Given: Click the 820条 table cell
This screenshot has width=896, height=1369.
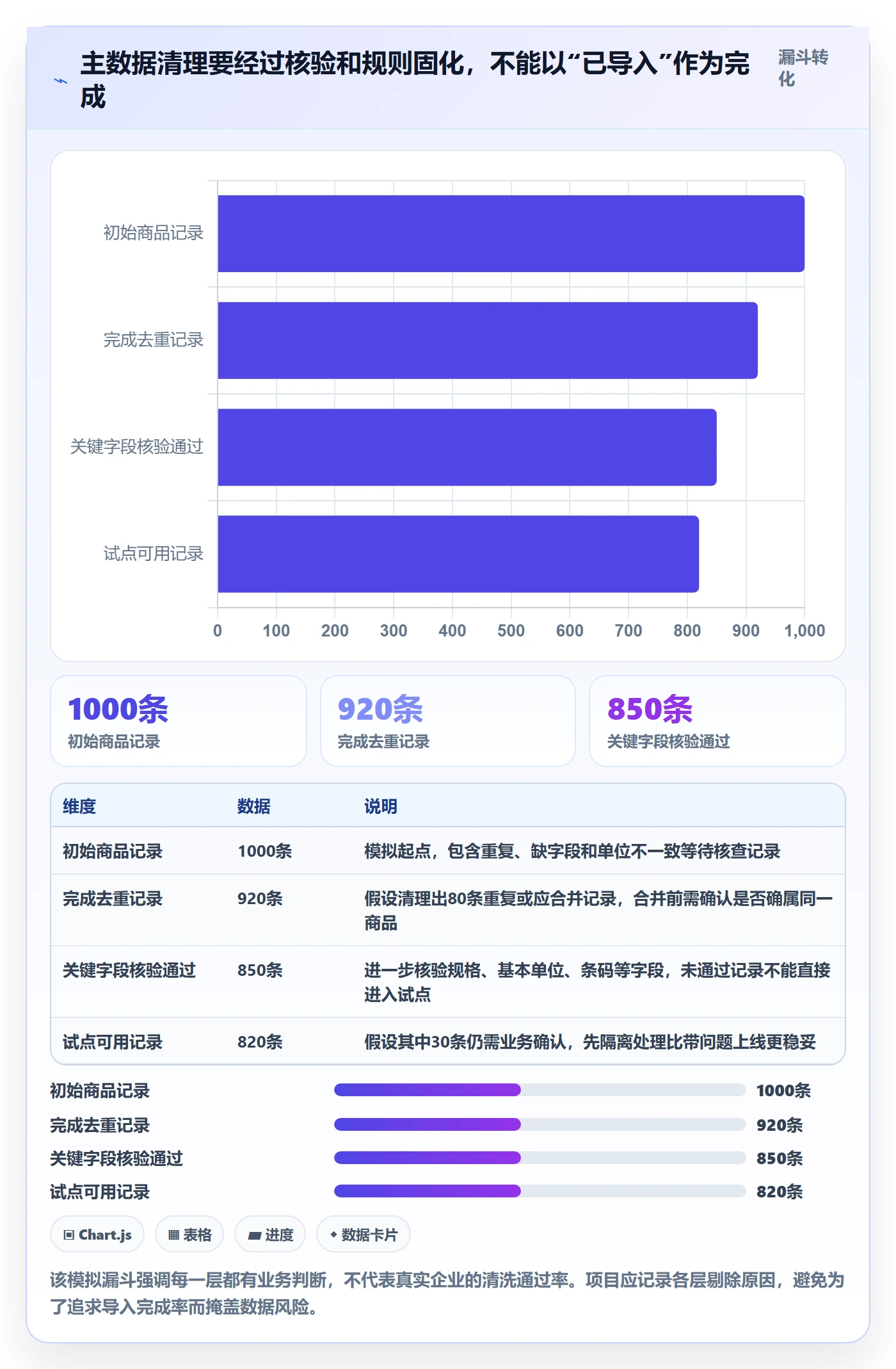Looking at the screenshot, I should [x=260, y=1042].
